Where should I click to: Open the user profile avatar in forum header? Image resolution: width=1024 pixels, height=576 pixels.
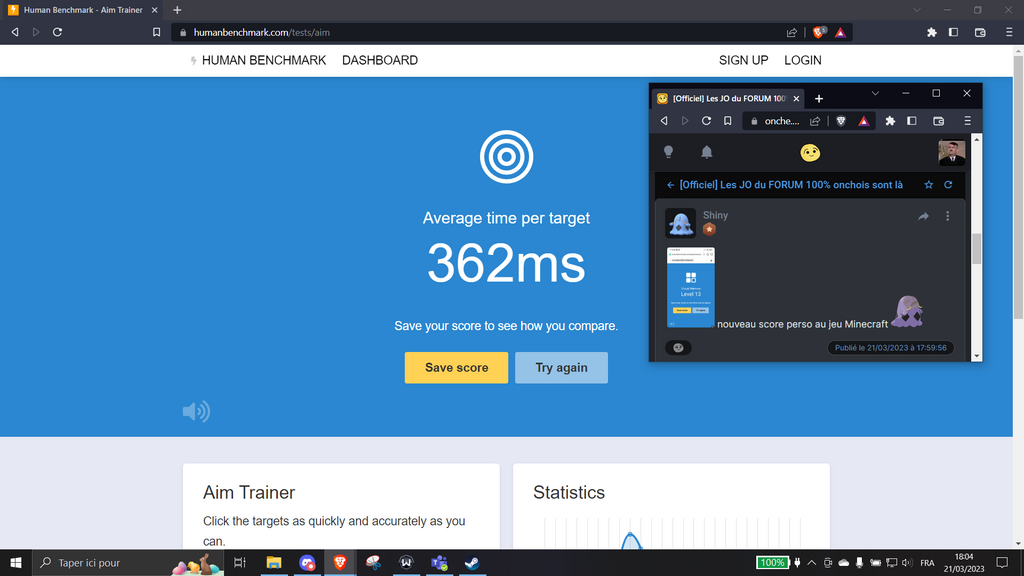pyautogui.click(x=951, y=152)
